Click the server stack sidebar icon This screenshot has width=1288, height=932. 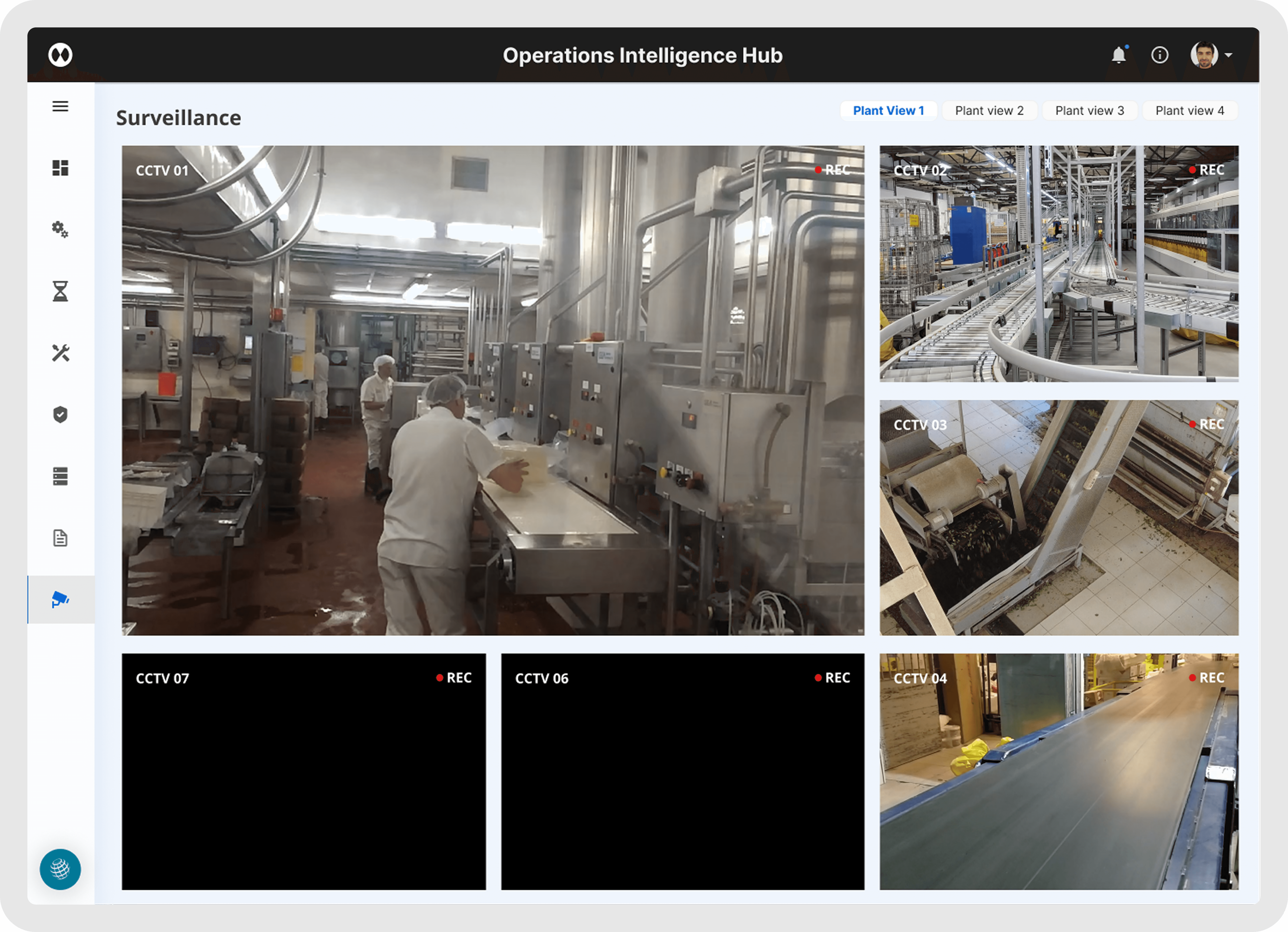60,476
